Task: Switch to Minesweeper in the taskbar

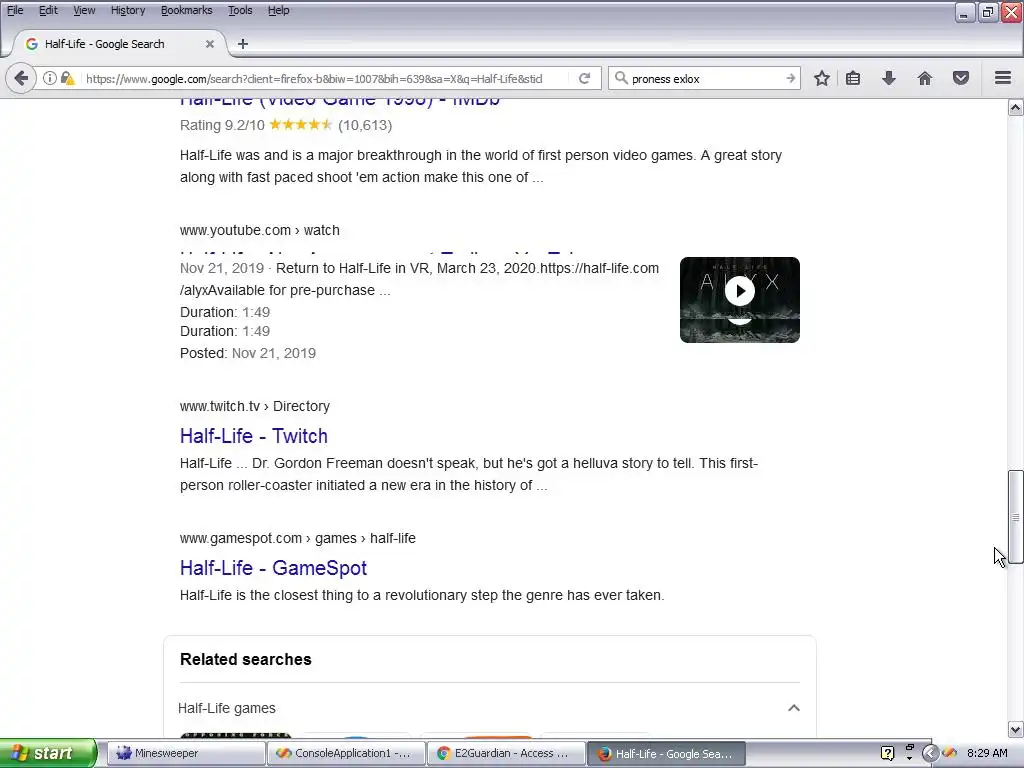Action: [185, 753]
